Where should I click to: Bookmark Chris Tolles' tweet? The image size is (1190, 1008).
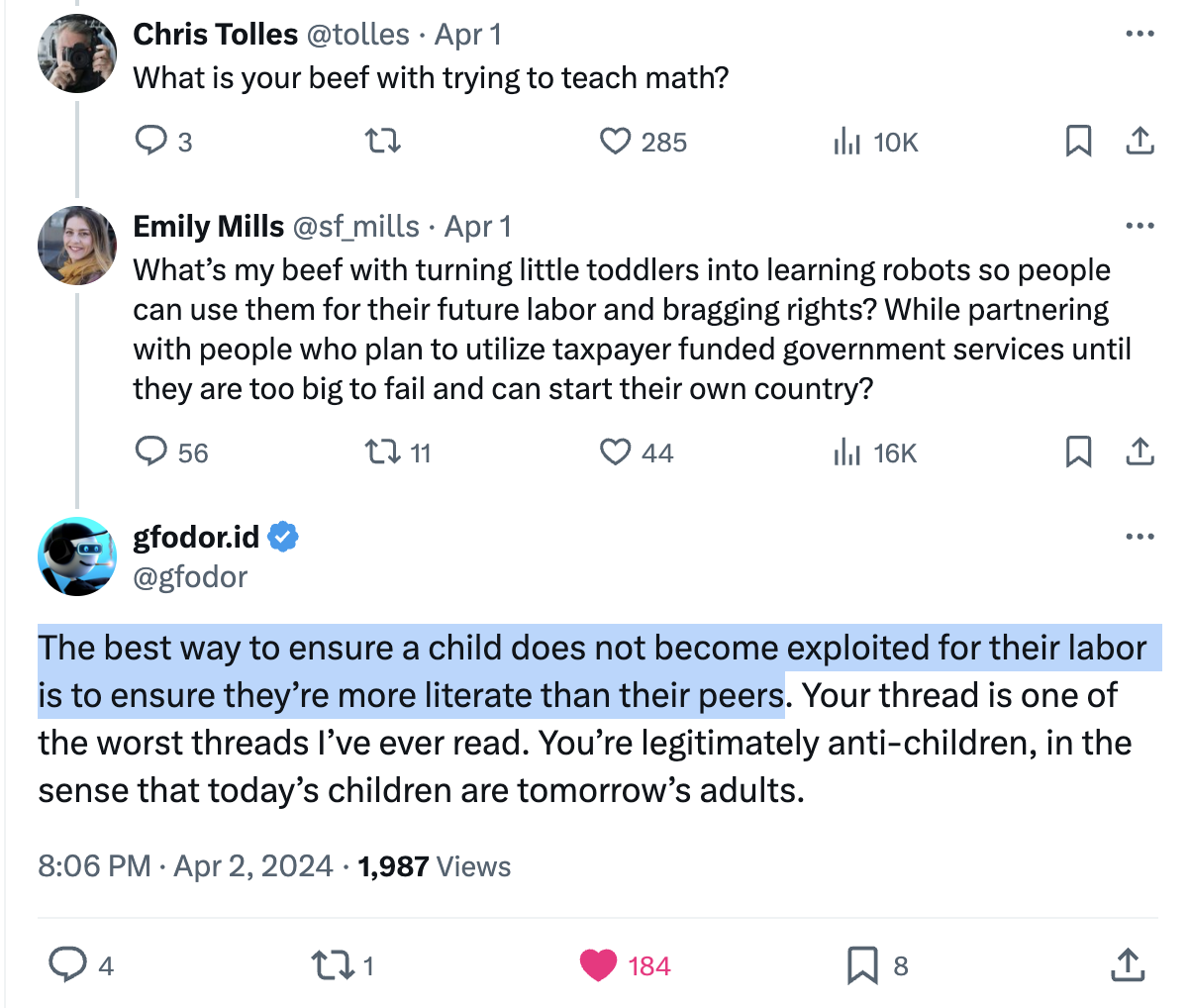[1078, 142]
